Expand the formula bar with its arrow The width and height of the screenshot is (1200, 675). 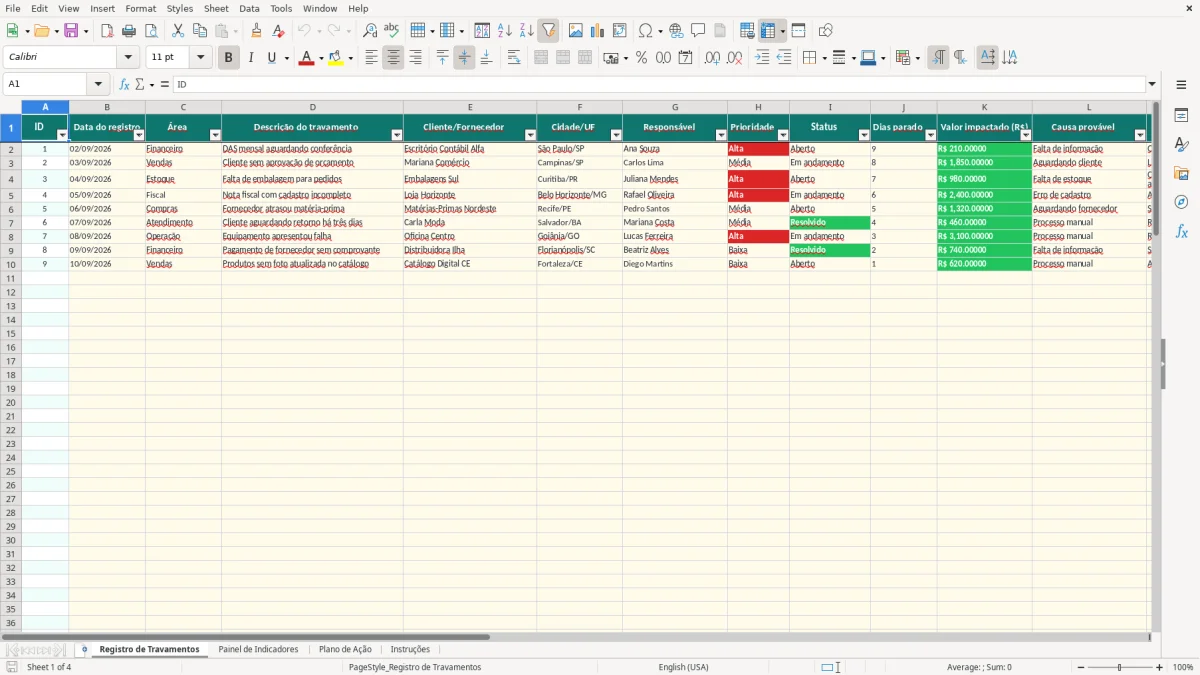pos(1153,84)
